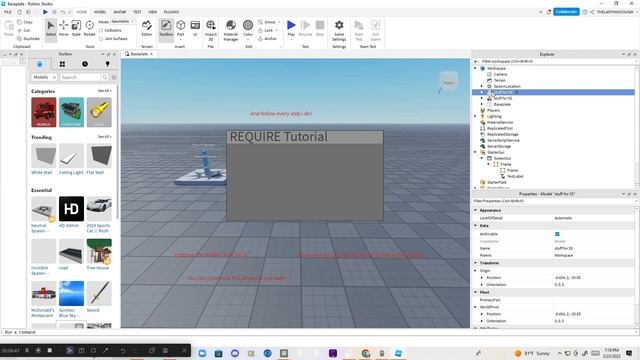
Task: Open Toolbox Creations tab
Action: [x=107, y=64]
